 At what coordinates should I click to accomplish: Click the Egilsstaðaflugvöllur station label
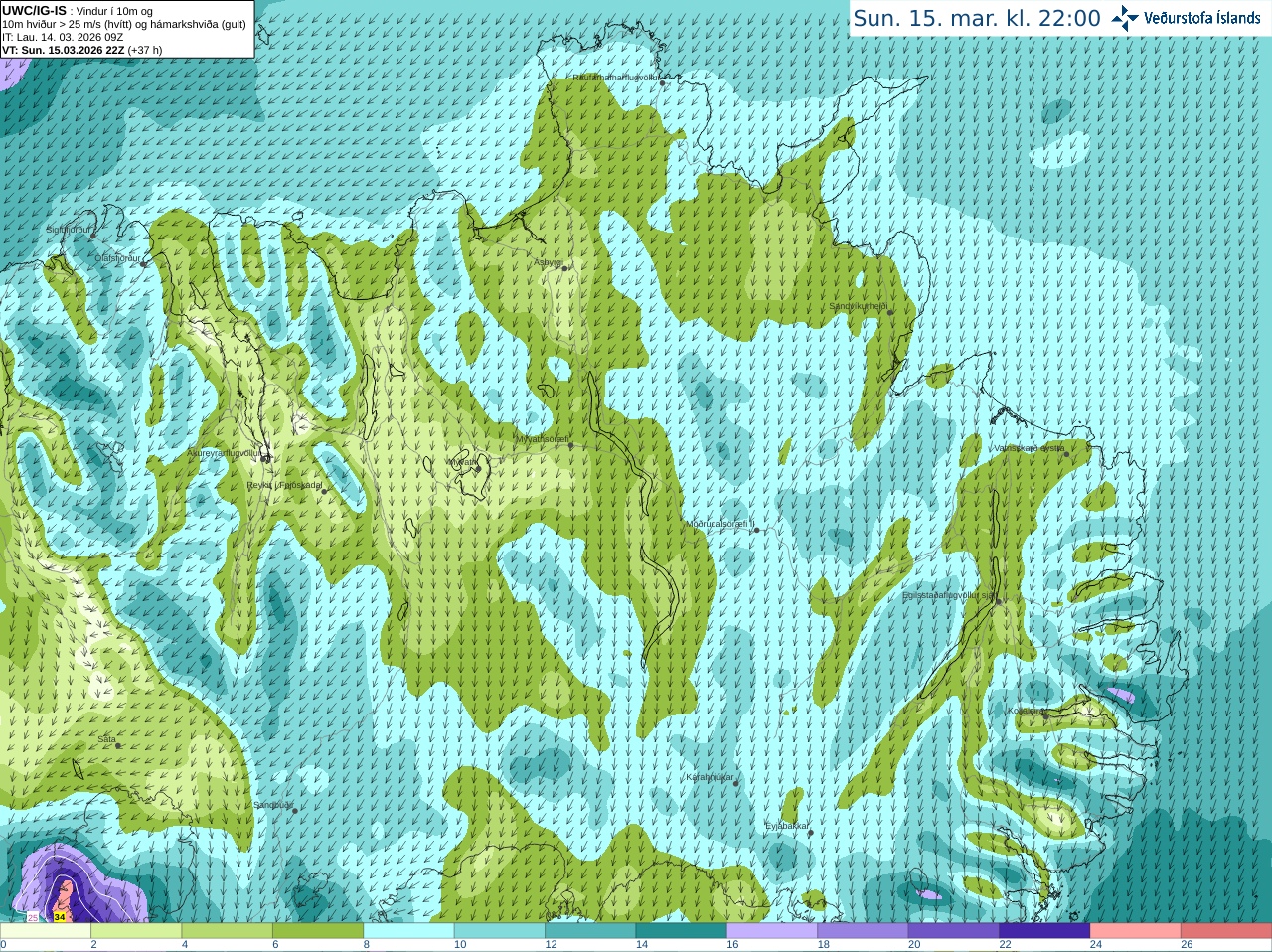pos(949,595)
